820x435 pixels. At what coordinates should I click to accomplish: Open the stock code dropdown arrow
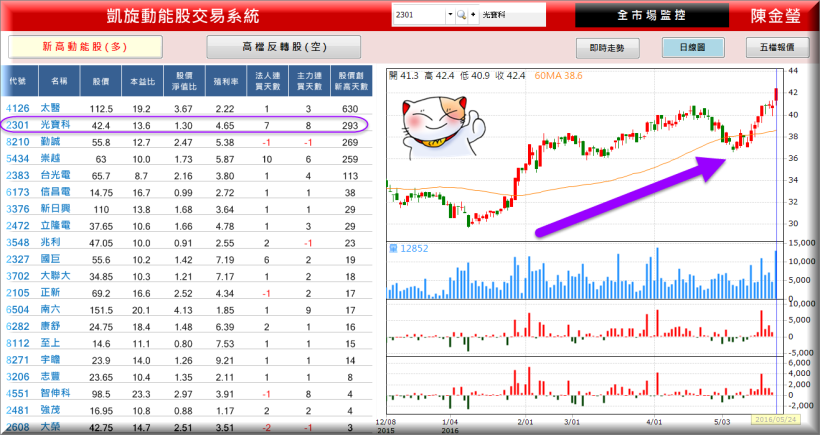[450, 15]
